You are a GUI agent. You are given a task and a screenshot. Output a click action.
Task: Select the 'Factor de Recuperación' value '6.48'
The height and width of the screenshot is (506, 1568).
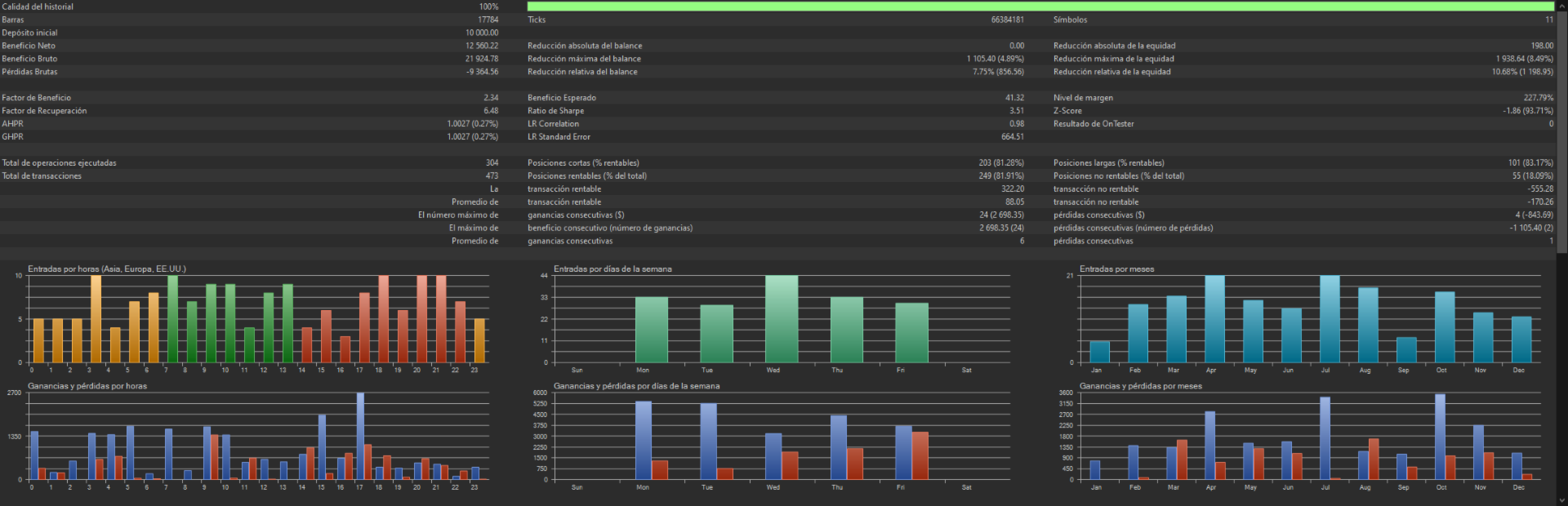(x=491, y=111)
